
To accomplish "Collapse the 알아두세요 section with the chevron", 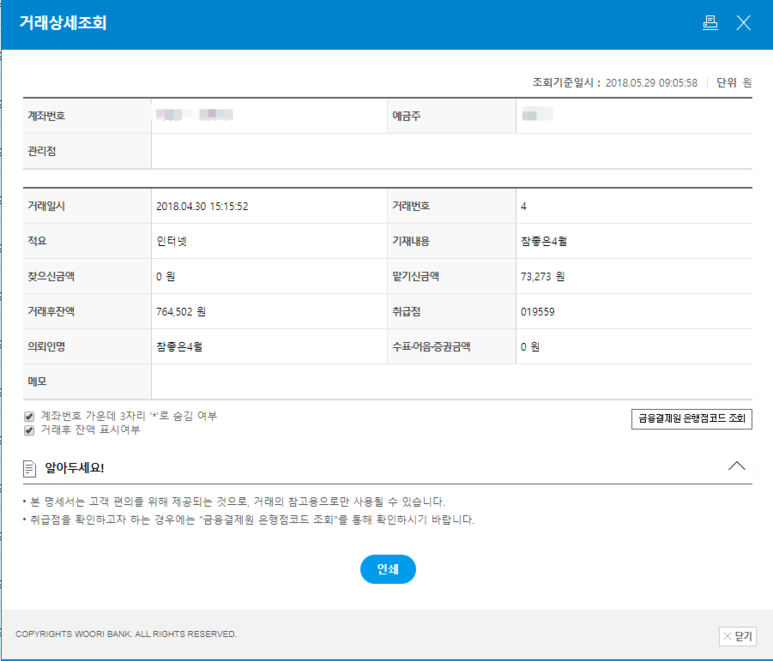I will tap(737, 466).
